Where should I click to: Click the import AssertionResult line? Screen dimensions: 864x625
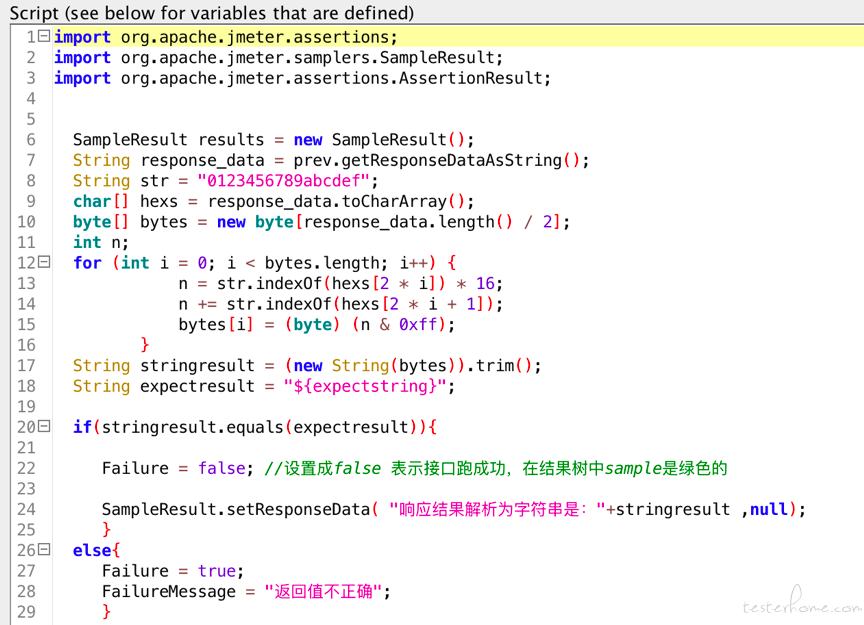click(303, 78)
